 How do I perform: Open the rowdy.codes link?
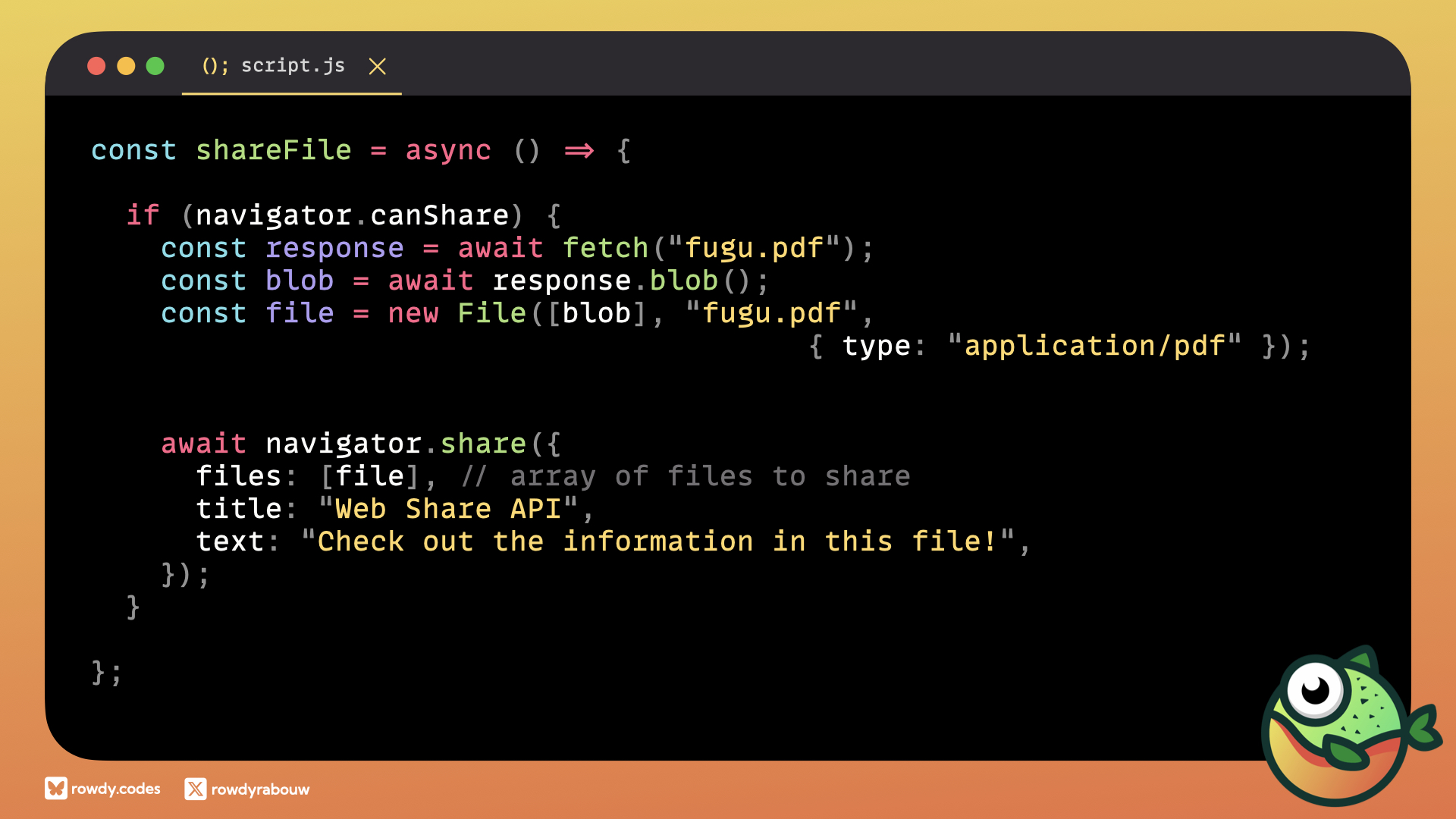click(x=115, y=789)
